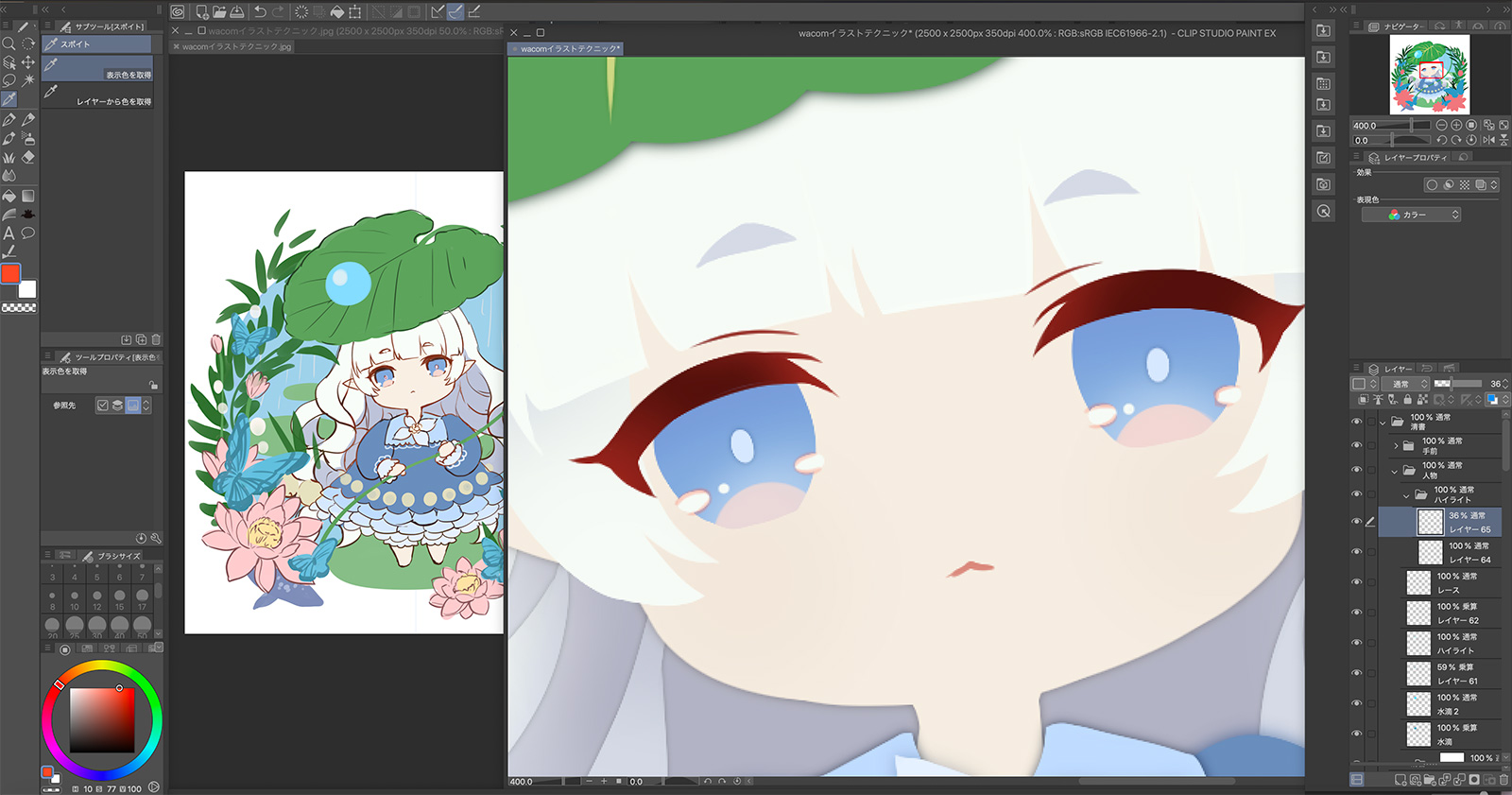Delete layer using the layer panel trash icon

[x=1503, y=780]
